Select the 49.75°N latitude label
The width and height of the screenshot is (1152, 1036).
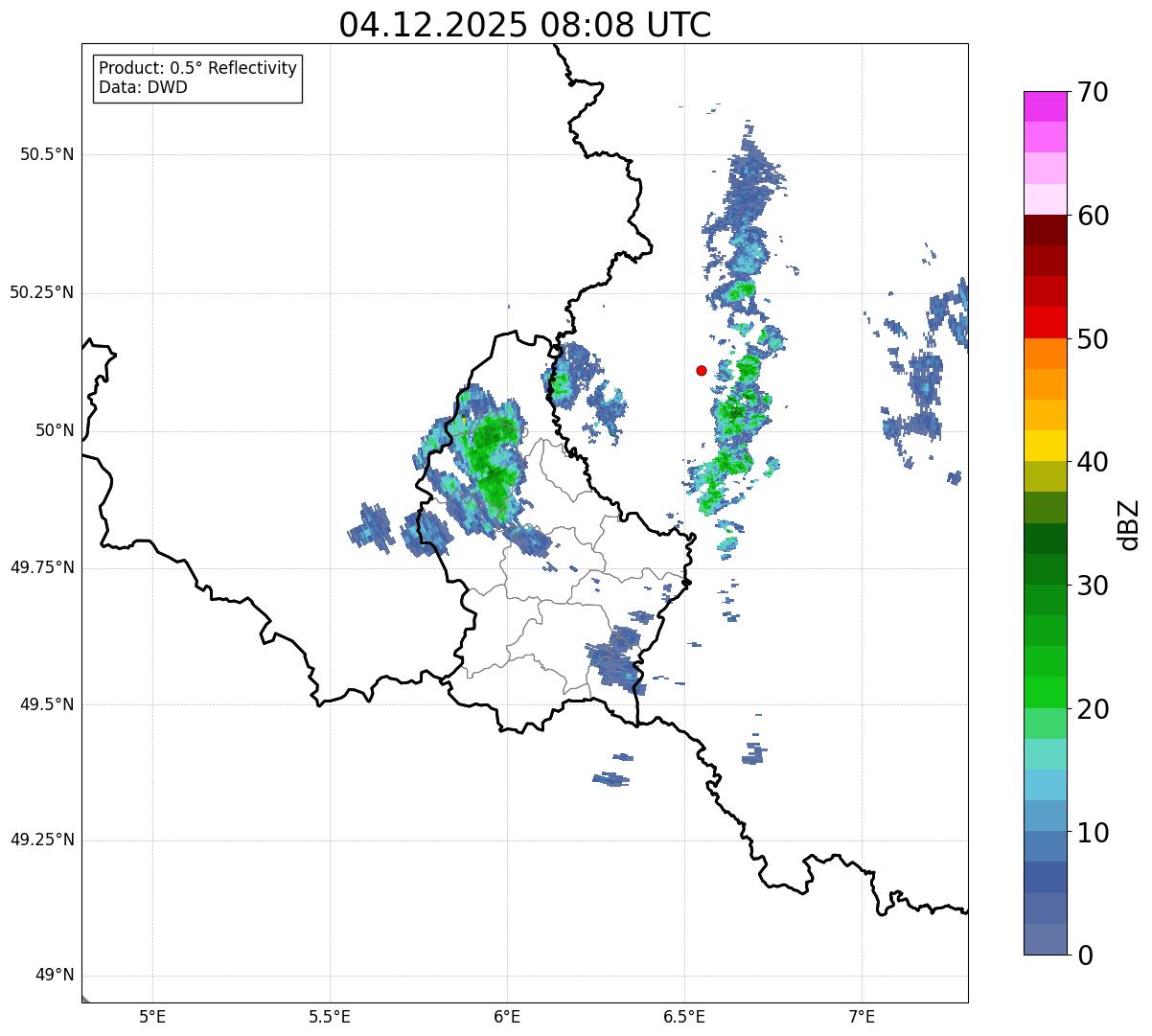(41, 567)
